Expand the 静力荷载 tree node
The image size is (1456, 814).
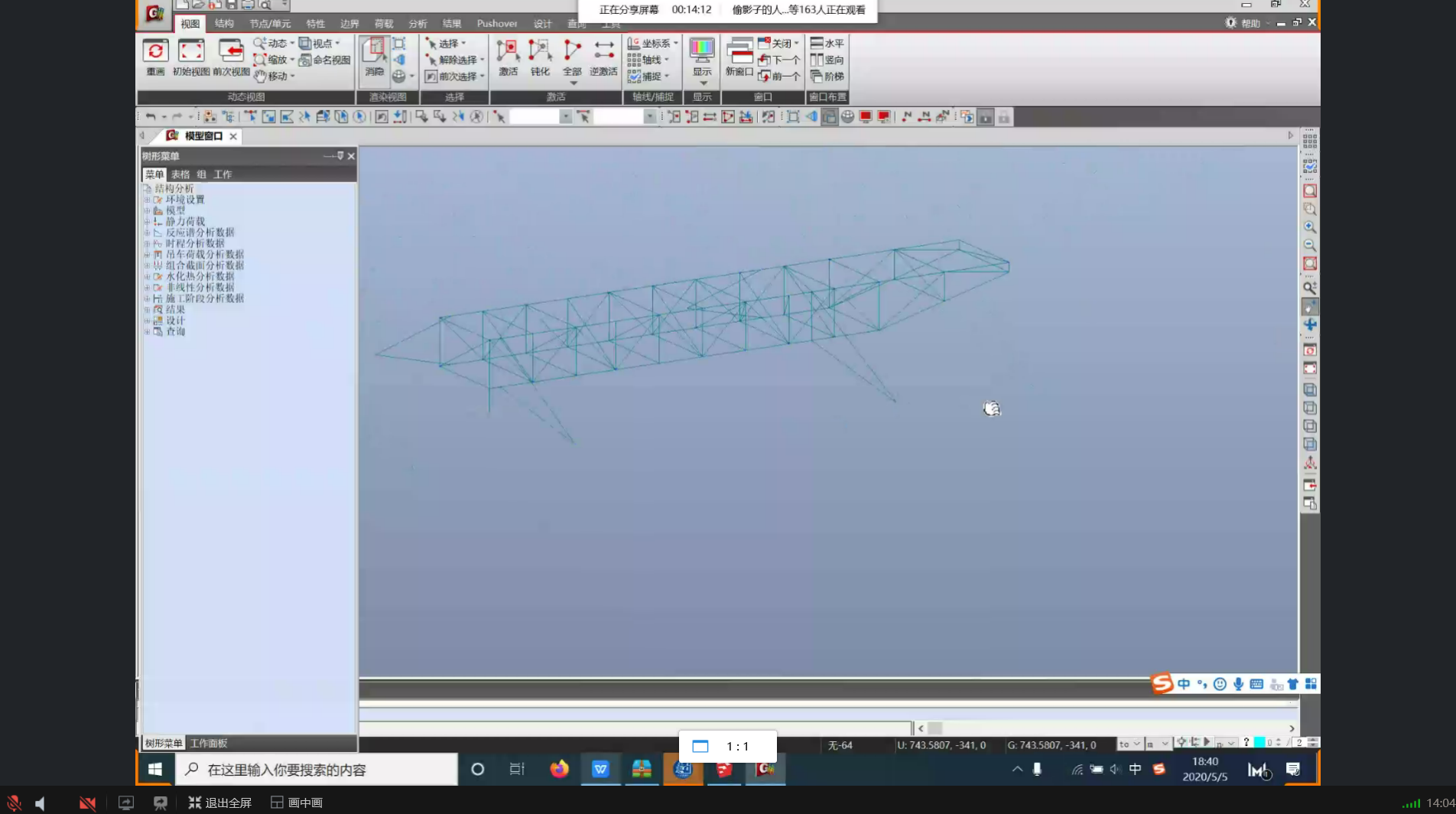click(148, 222)
